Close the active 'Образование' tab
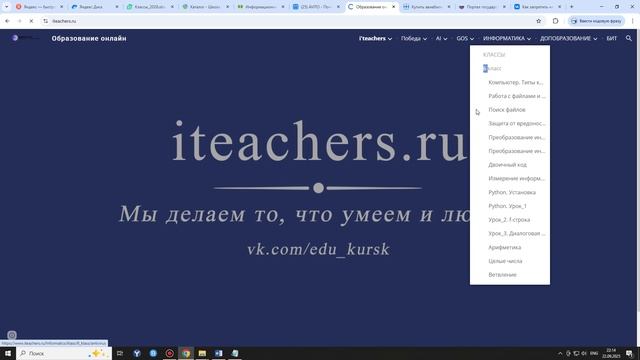Image resolution: width=640 pixels, height=360 pixels. click(x=393, y=7)
